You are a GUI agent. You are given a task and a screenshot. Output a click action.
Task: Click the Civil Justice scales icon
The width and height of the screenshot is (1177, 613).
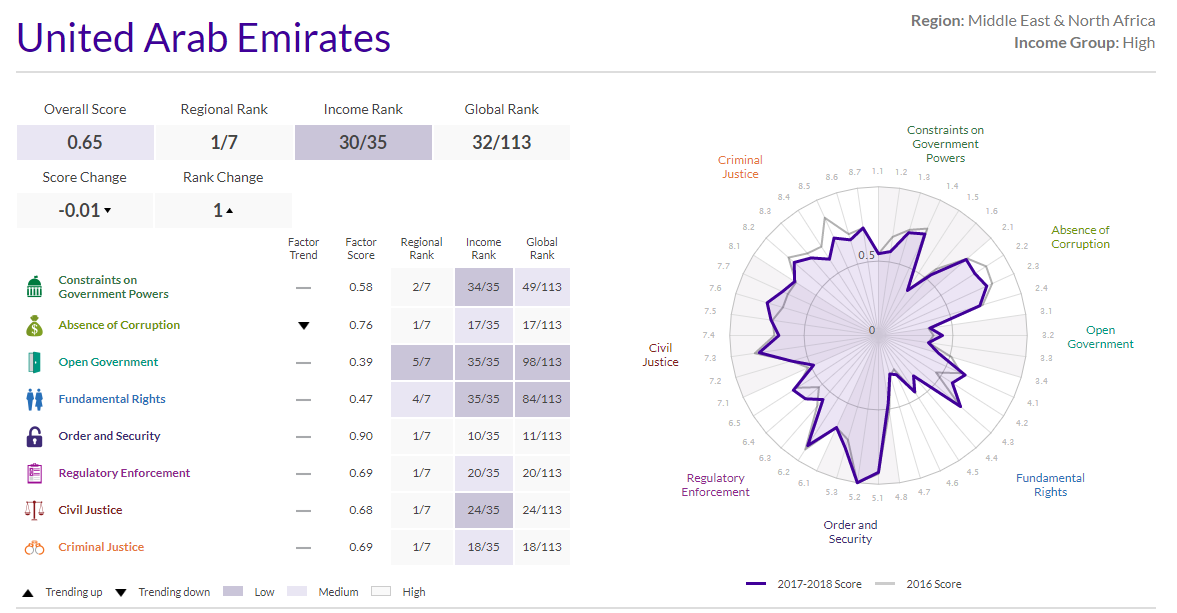(x=35, y=510)
